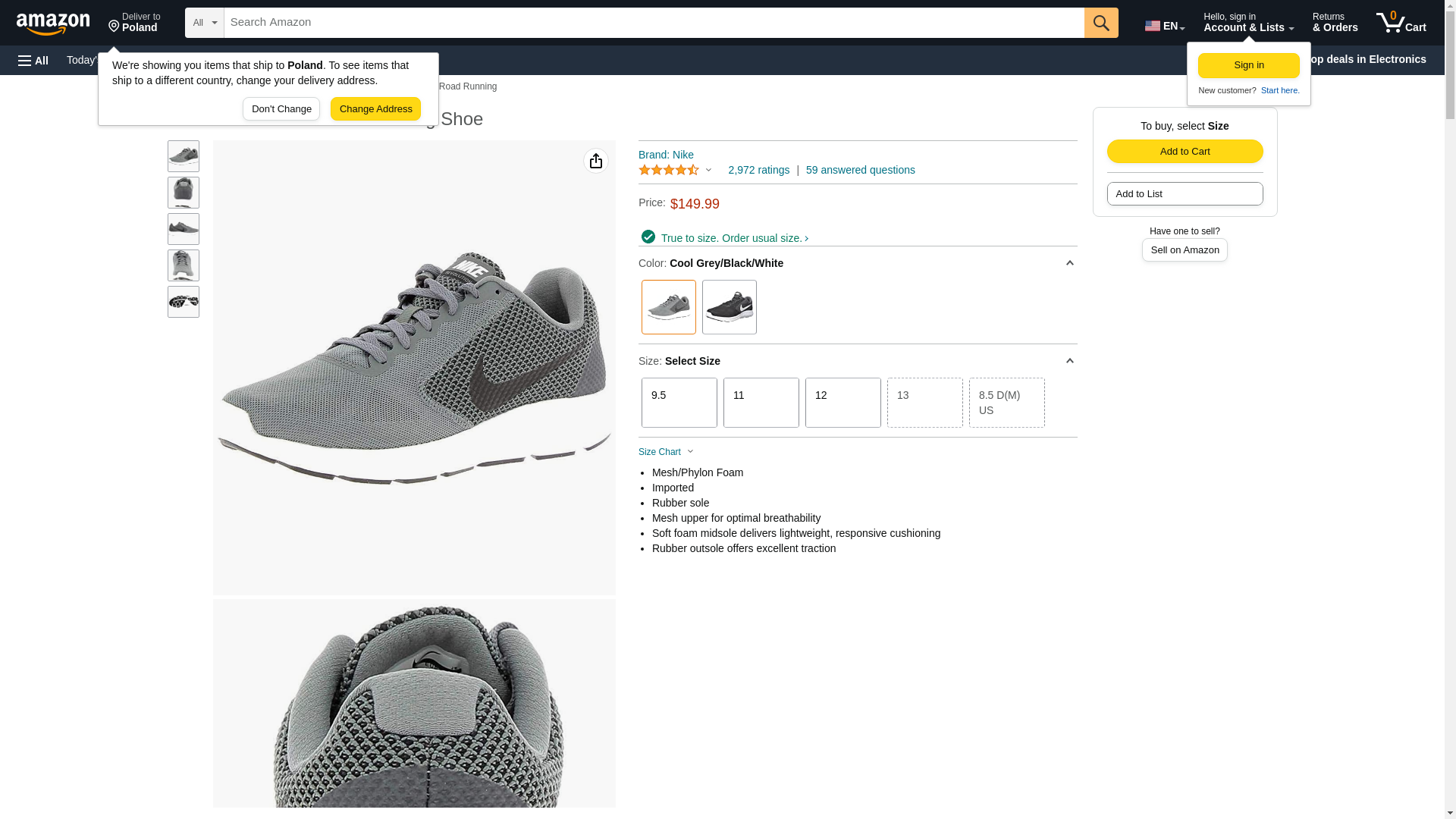The width and height of the screenshot is (1456, 819).
Task: Open the shopping cart icon
Action: (x=1401, y=23)
